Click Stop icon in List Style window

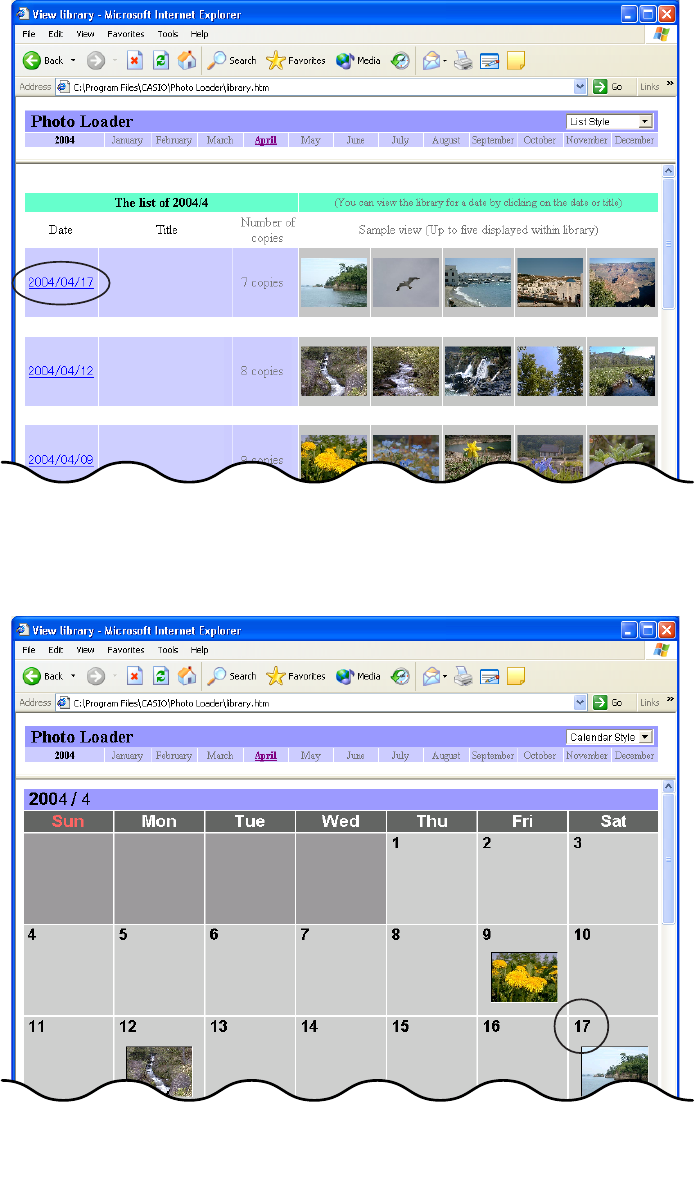pyautogui.click(x=134, y=61)
